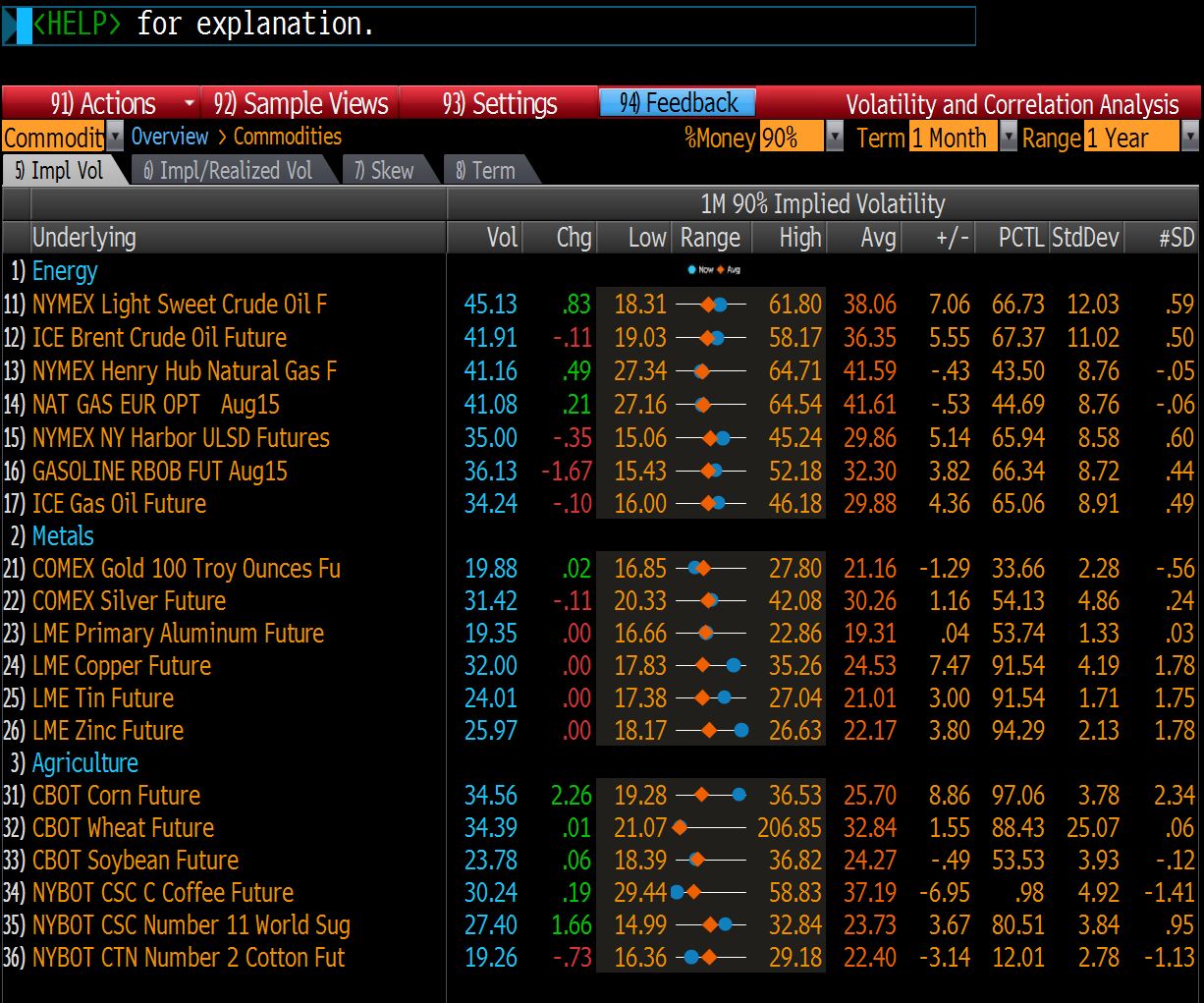1204x1003 pixels.
Task: Click the range slider for CBOT Wheat Future
Action: [711, 828]
